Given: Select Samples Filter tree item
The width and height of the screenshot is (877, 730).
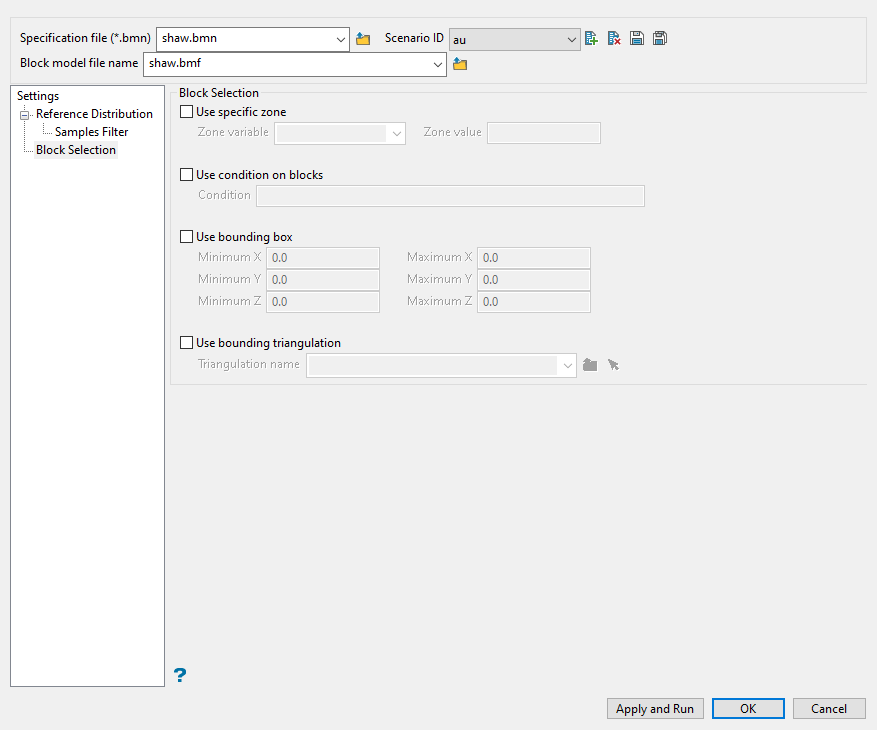Looking at the screenshot, I should click(x=91, y=132).
